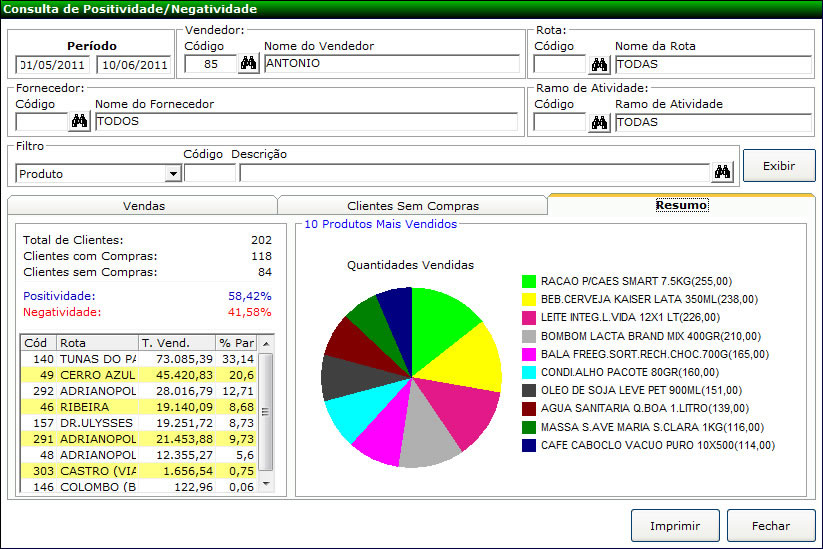Viewport: 823px width, 549px height.
Task: Click the vendor name field ANTONIO
Action: coord(392,64)
